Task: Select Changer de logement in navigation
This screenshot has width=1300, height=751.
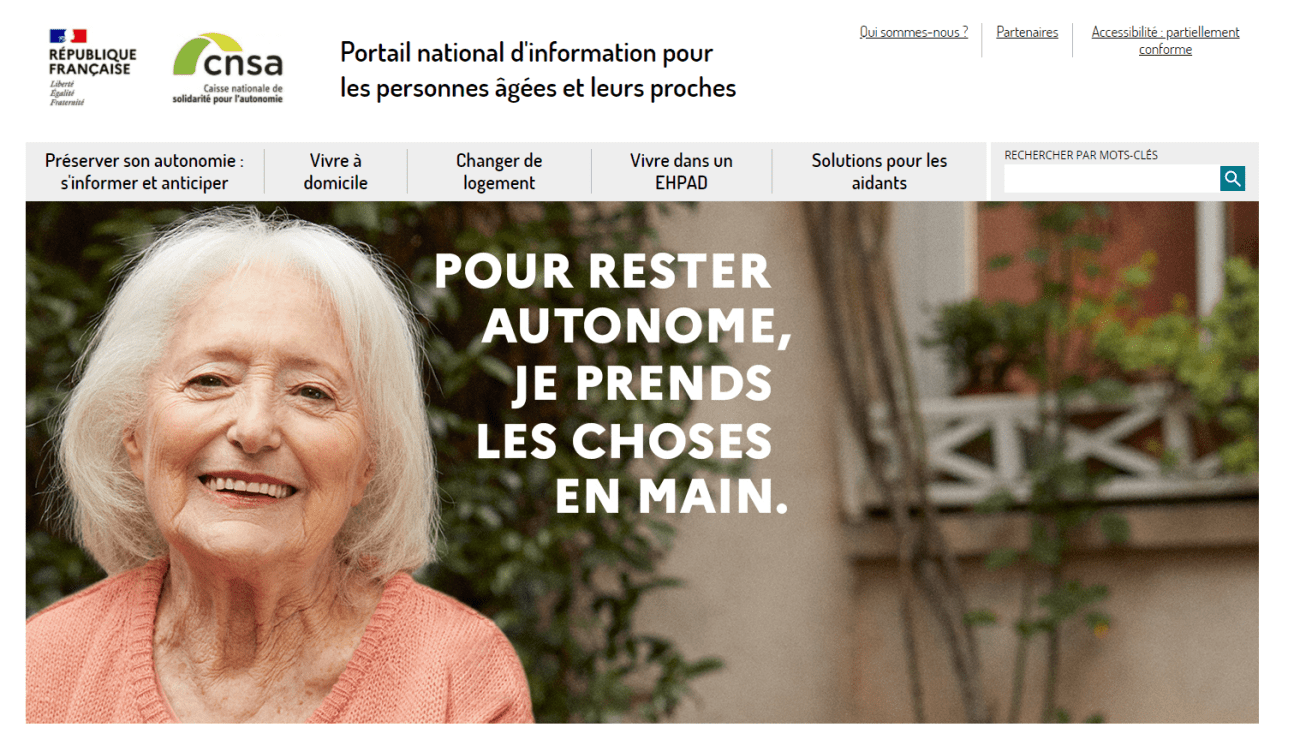Action: point(499,172)
